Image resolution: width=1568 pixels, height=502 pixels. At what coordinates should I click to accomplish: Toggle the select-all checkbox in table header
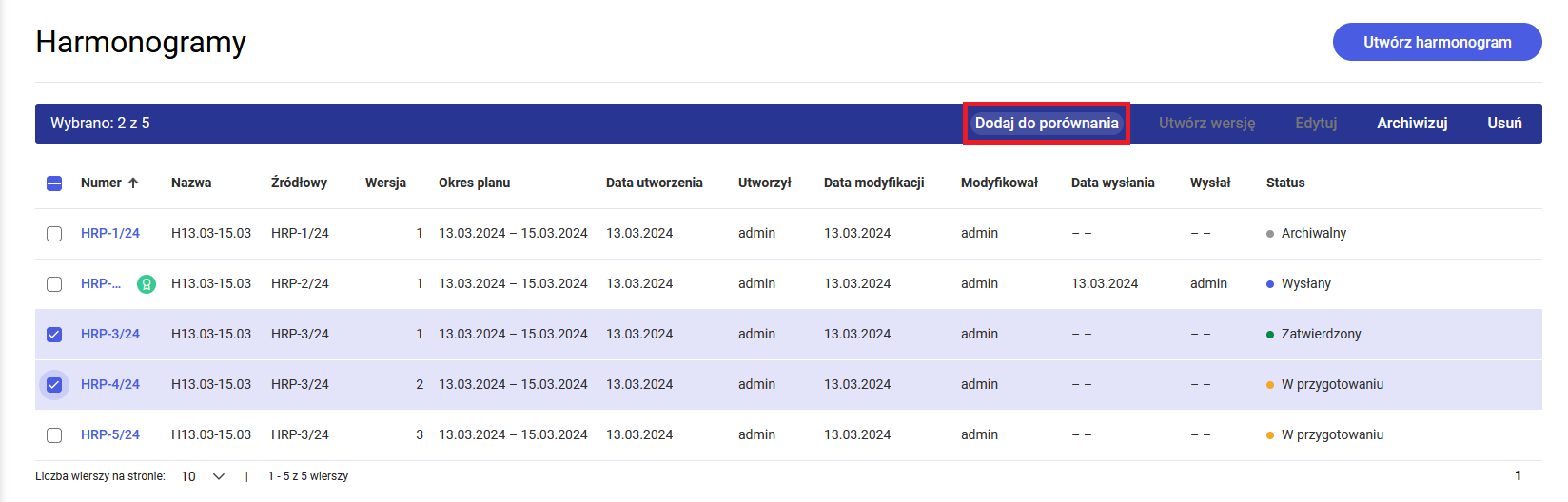[x=54, y=183]
